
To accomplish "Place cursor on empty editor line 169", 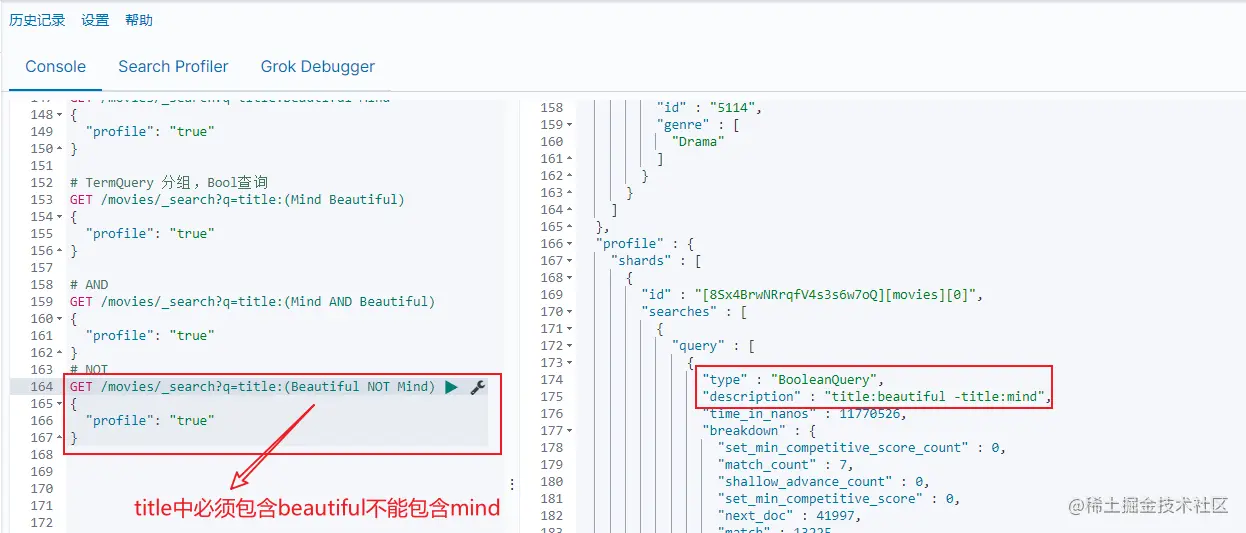I will pos(280,472).
